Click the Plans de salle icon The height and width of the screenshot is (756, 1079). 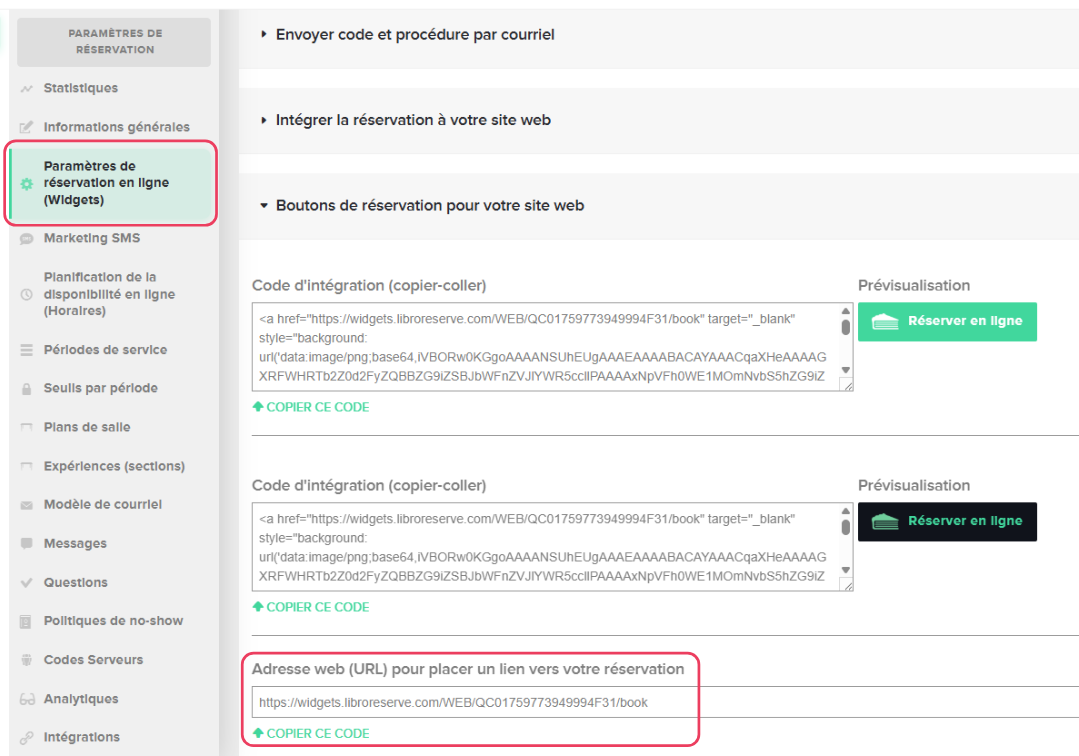coord(25,427)
